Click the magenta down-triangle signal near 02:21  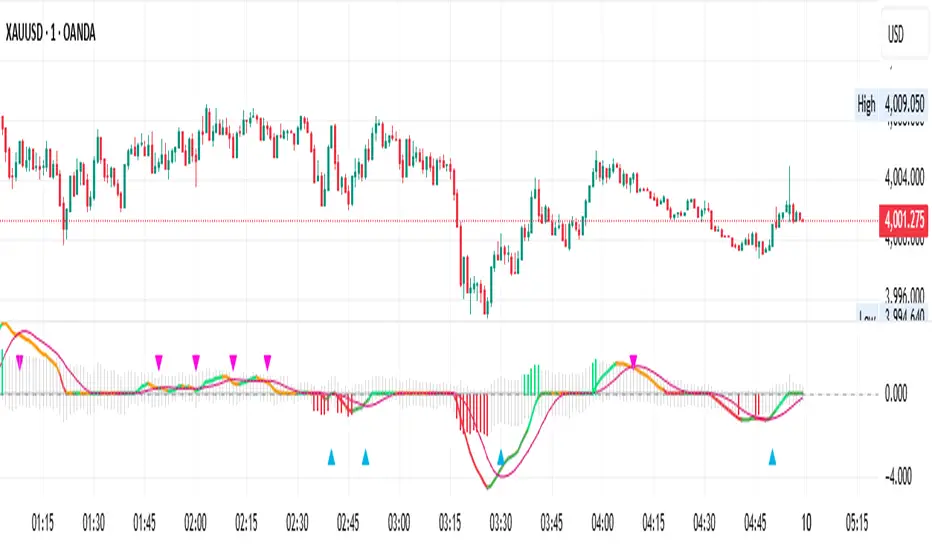click(268, 360)
